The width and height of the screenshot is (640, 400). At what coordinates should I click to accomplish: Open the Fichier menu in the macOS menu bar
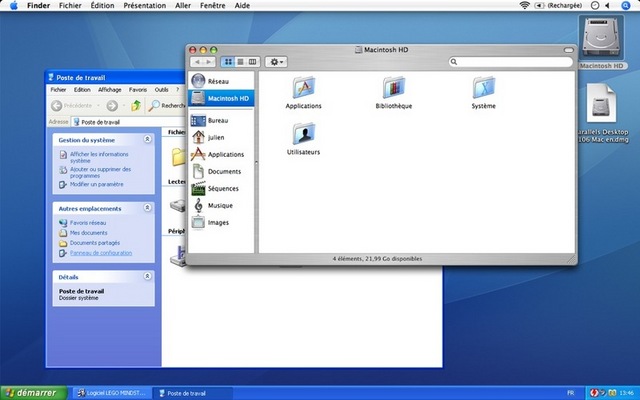[x=70, y=5]
